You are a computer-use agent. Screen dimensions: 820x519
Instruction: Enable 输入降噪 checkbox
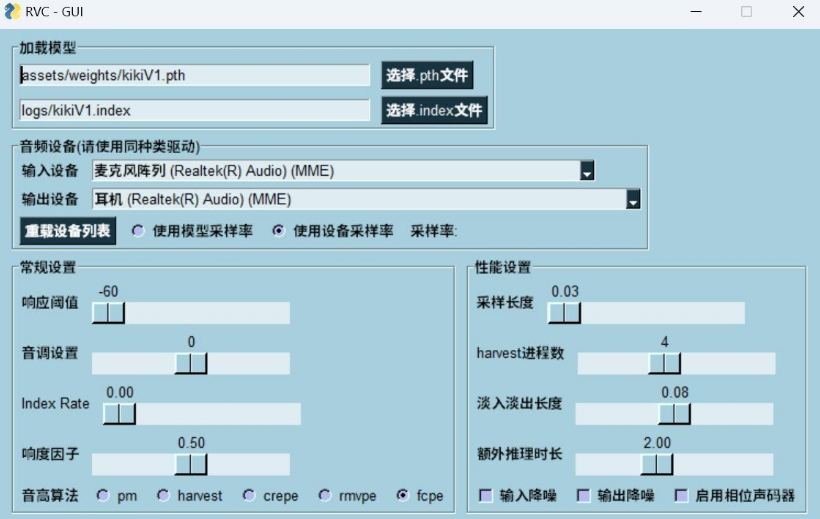486,495
